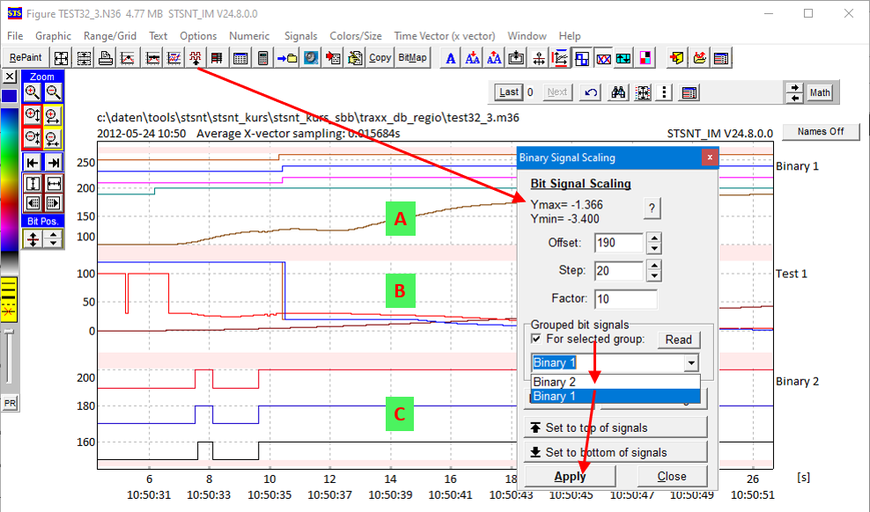The height and width of the screenshot is (512, 870).
Task: Click the calculator icon in toolbar
Action: [263, 58]
